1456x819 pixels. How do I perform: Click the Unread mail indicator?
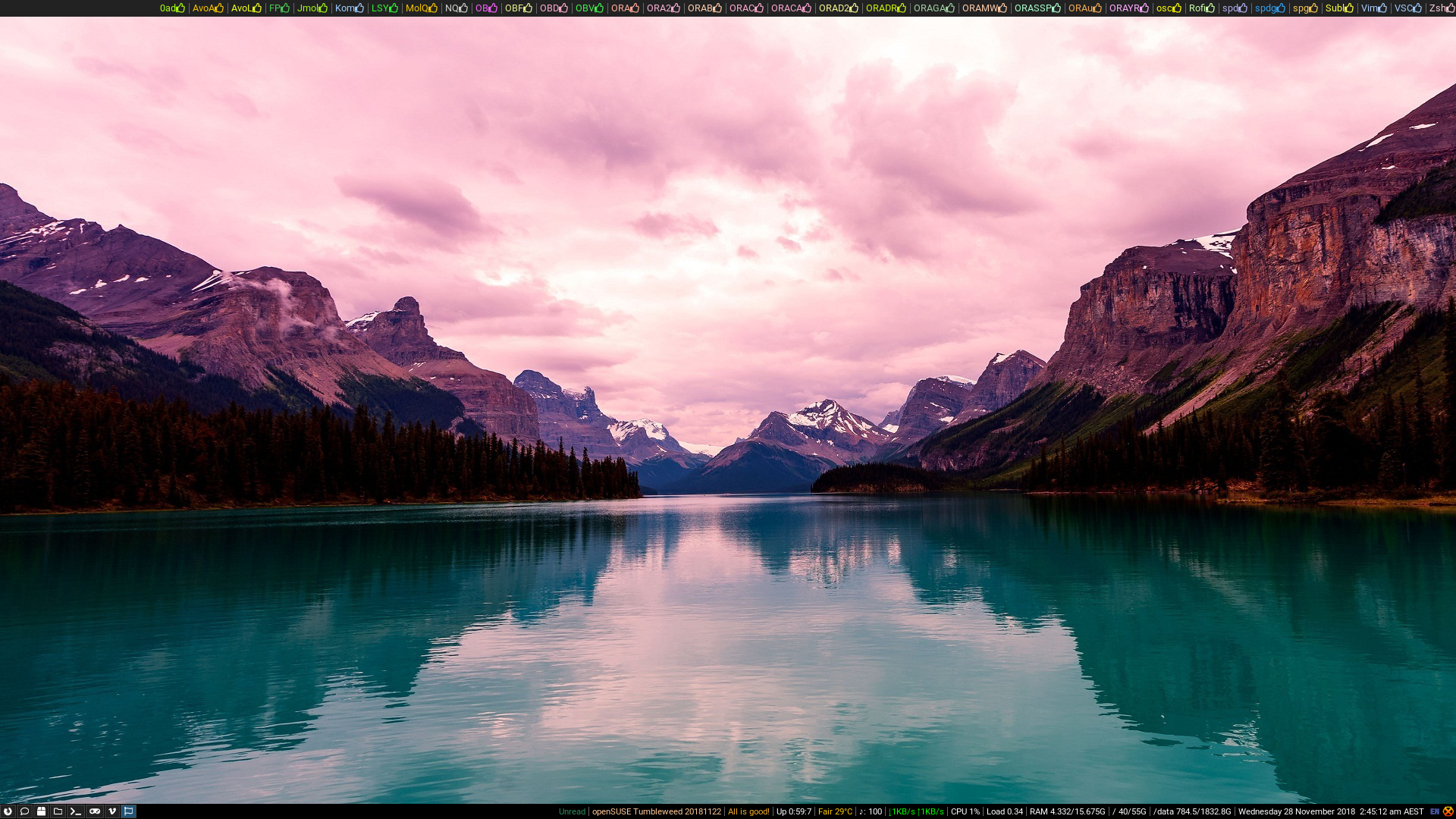tap(572, 811)
